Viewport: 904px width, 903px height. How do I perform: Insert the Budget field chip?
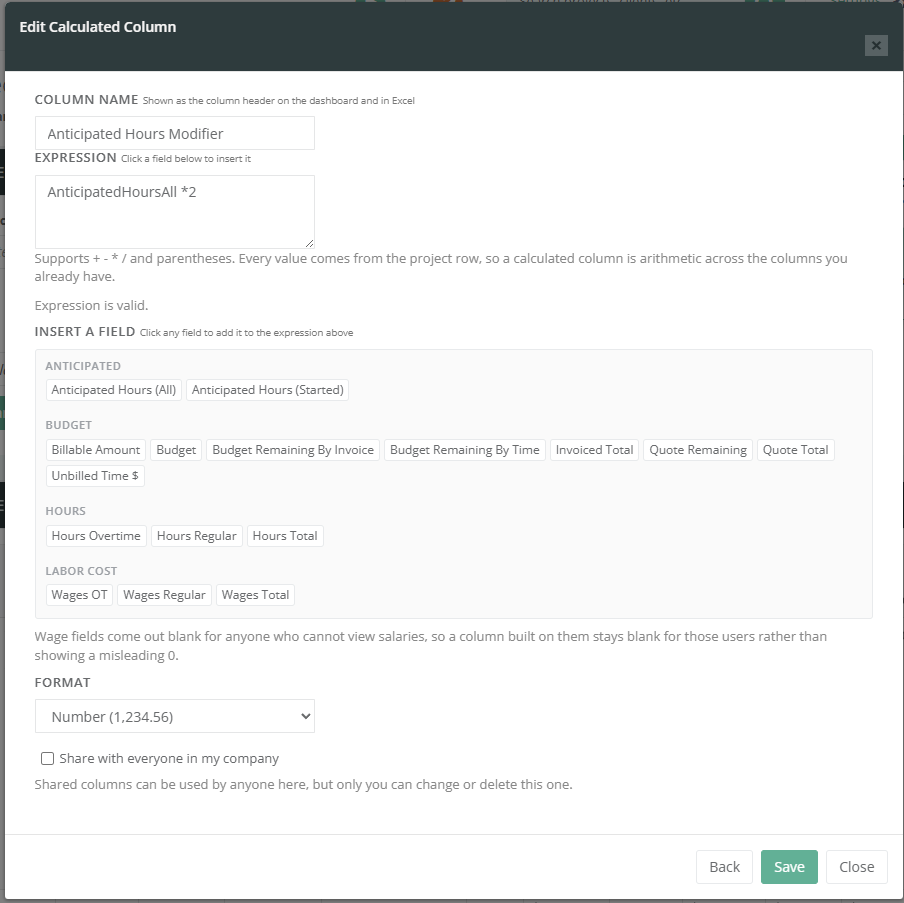[x=176, y=450]
